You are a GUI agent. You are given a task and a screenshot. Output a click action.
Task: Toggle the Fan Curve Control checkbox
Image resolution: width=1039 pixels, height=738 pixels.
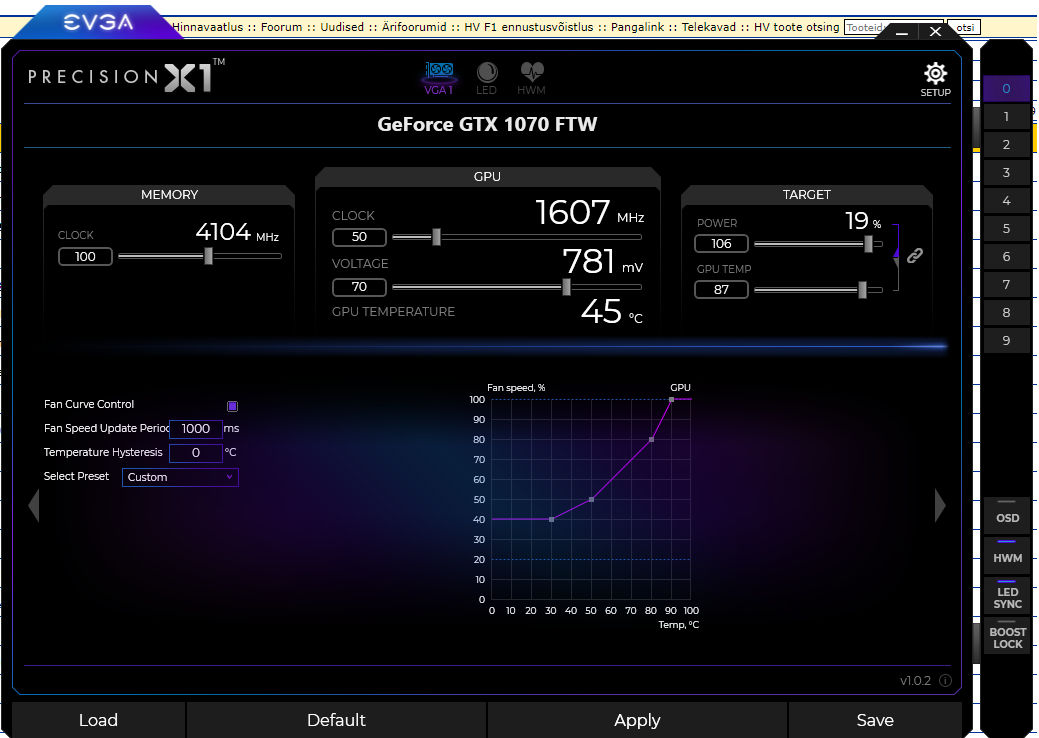[x=232, y=406]
